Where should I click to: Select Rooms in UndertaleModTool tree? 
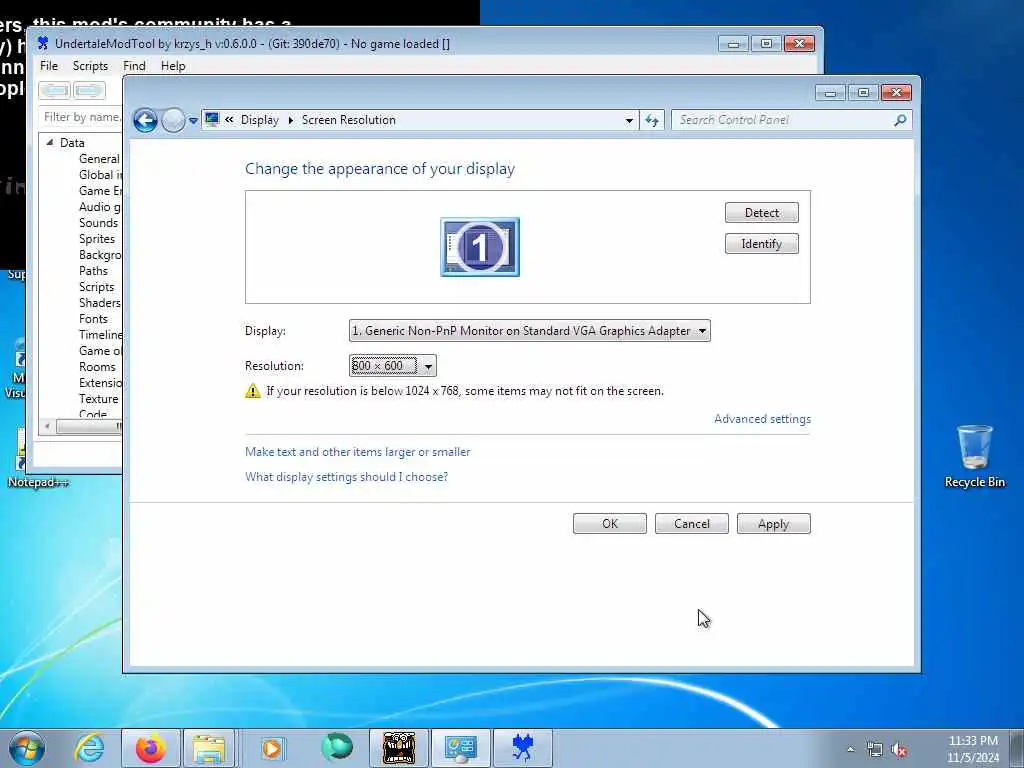[x=97, y=367]
